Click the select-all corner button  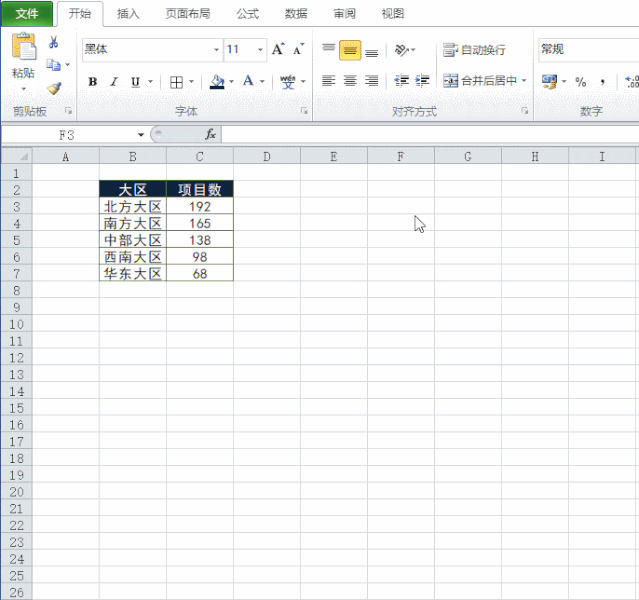tap(17, 157)
